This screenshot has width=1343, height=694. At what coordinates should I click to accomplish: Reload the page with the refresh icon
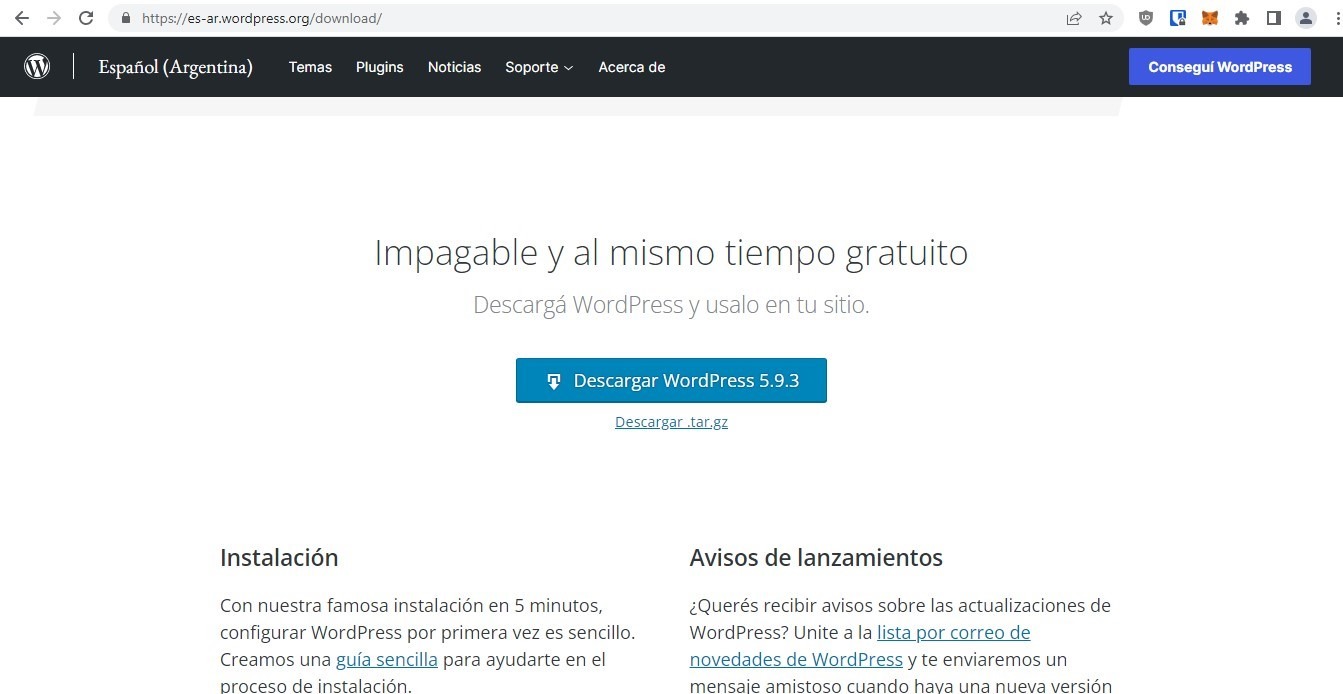[x=86, y=18]
